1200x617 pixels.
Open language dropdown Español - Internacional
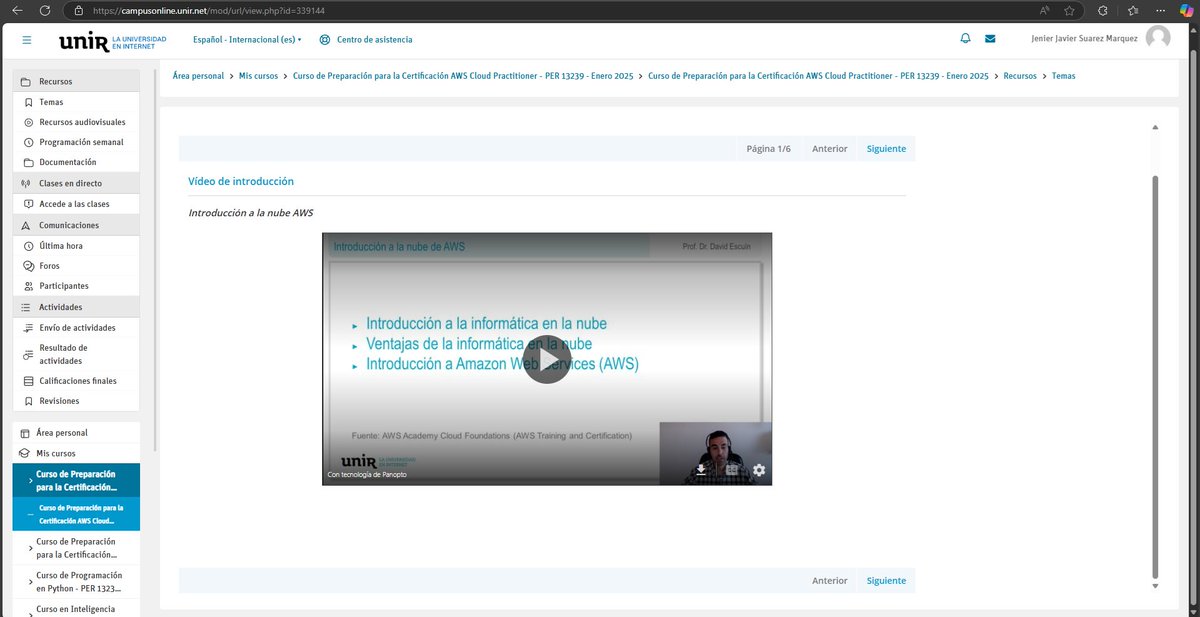click(247, 40)
